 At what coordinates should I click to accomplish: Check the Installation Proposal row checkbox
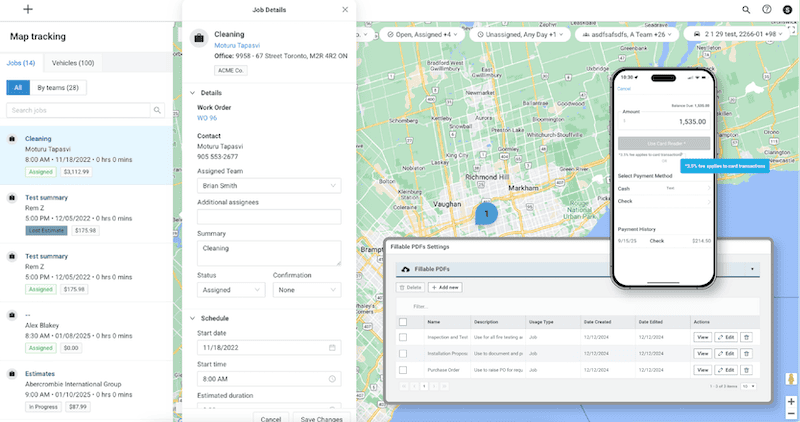(403, 354)
